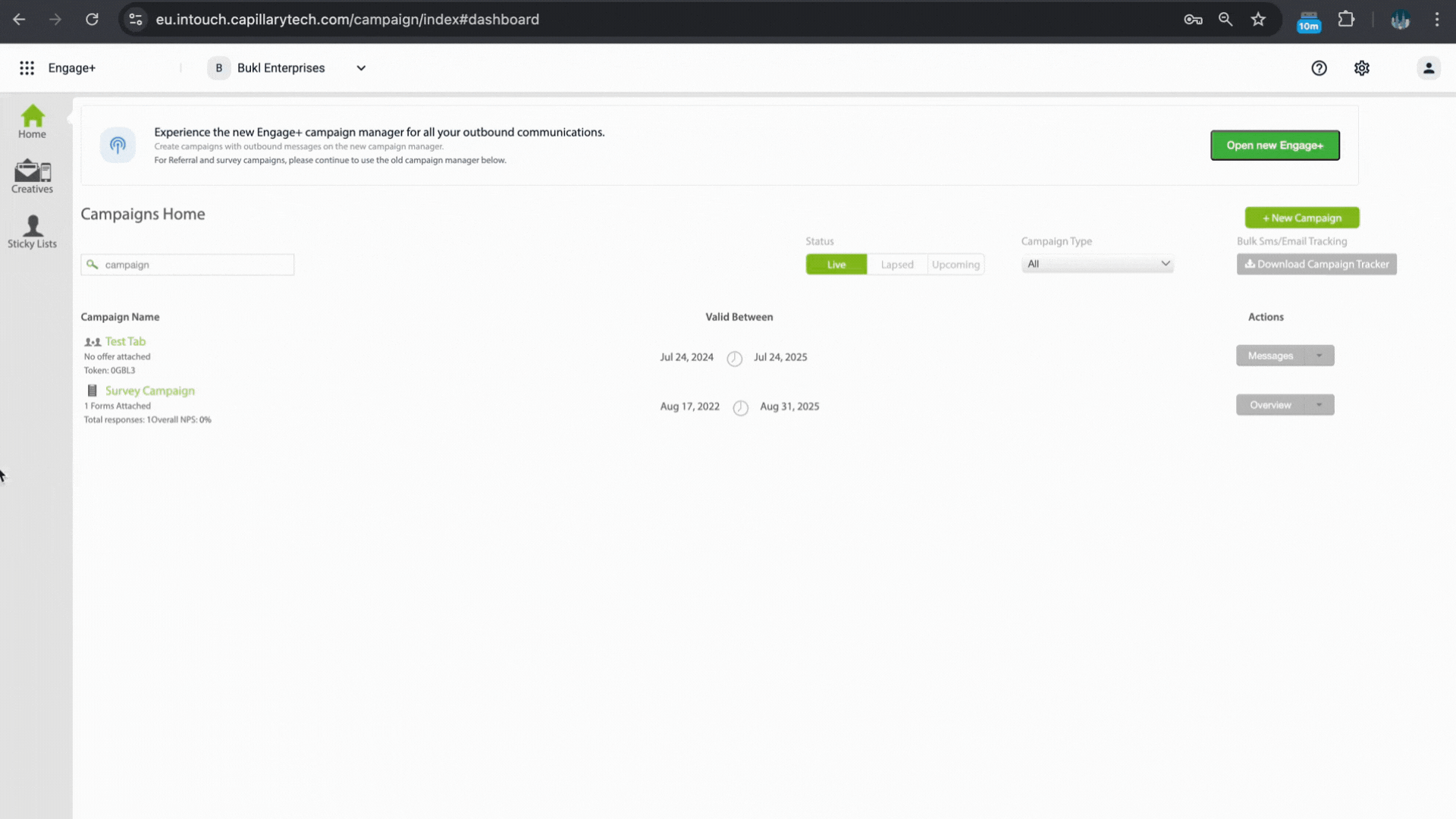This screenshot has width=1456, height=819.
Task: Expand the Messages action dropdown arrow
Action: tap(1319, 356)
